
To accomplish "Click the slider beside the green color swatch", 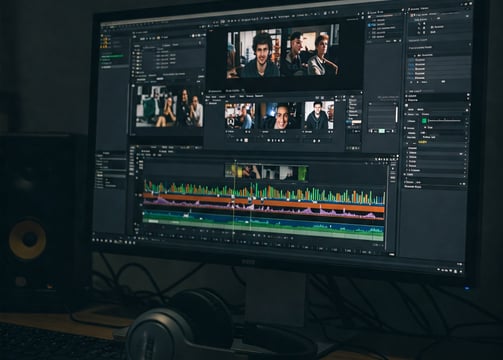I will tap(445, 121).
